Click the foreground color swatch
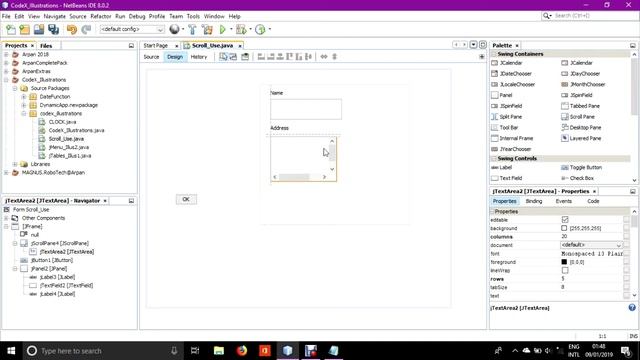Viewport: 640px width, 360px height. pos(564,262)
